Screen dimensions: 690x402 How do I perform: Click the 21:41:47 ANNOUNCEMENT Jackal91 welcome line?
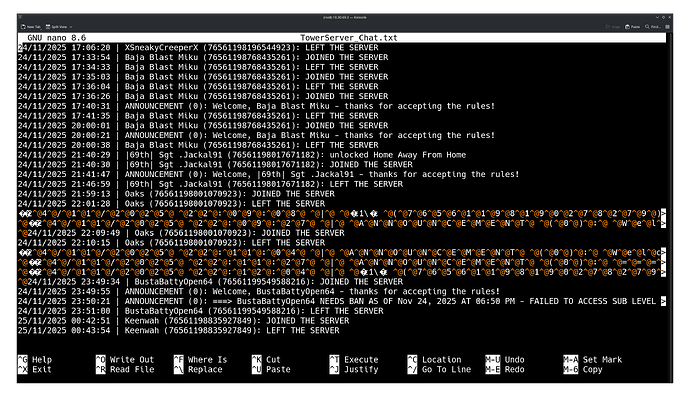[268, 174]
